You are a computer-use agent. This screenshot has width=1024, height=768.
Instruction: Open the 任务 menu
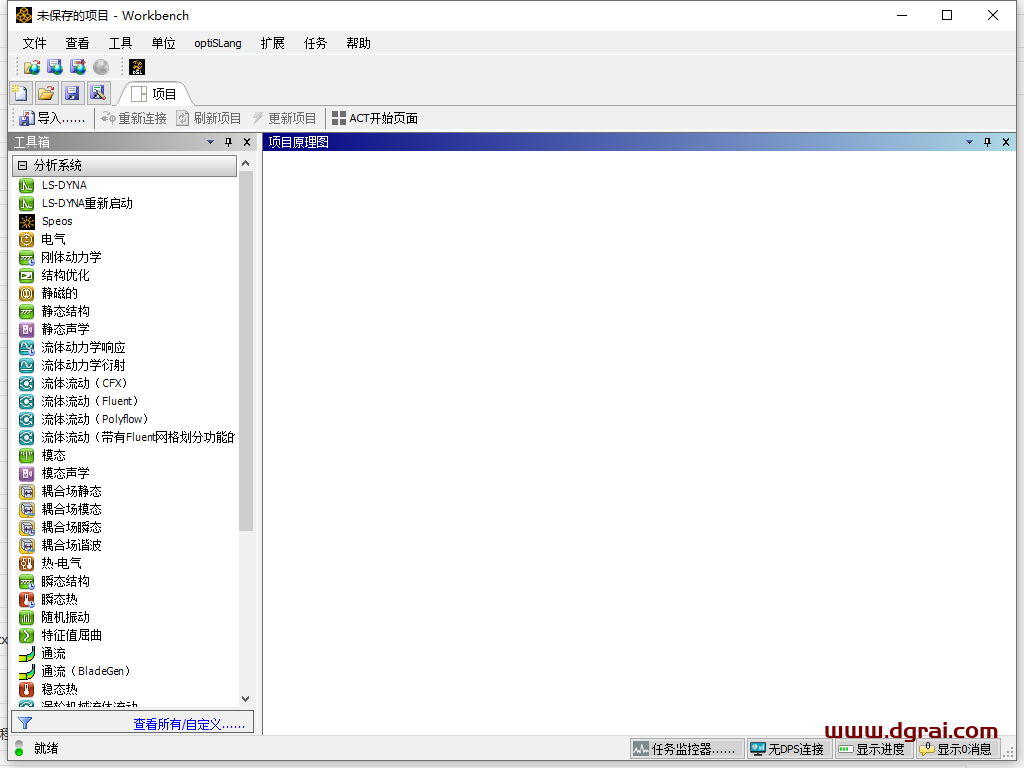(x=315, y=43)
